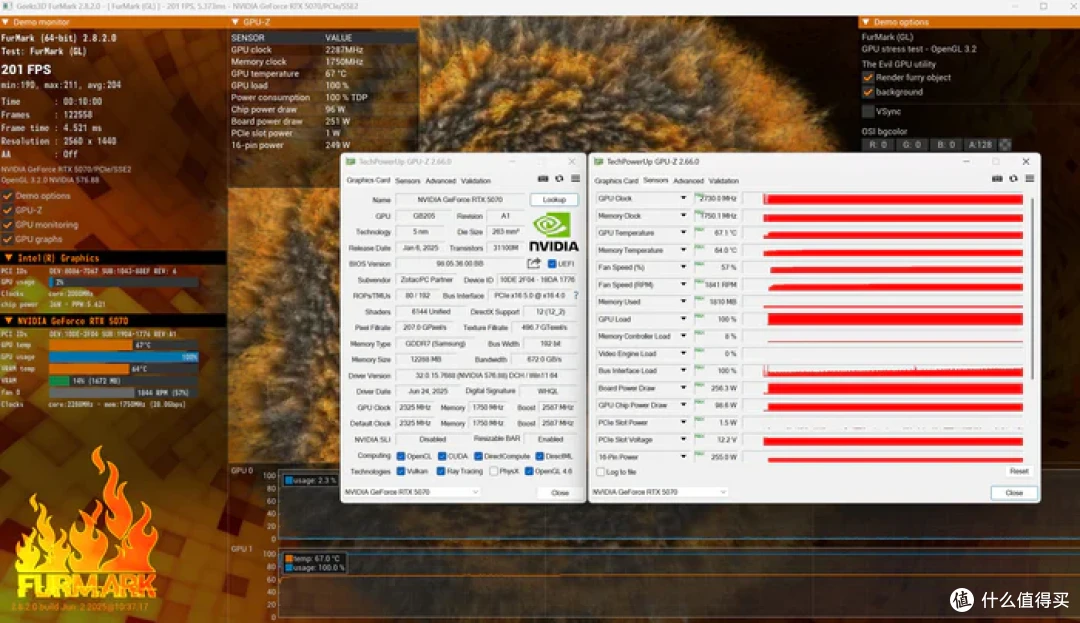Toggle background checkbox in Demo options
The width and height of the screenshot is (1080, 623).
pyautogui.click(x=868, y=92)
